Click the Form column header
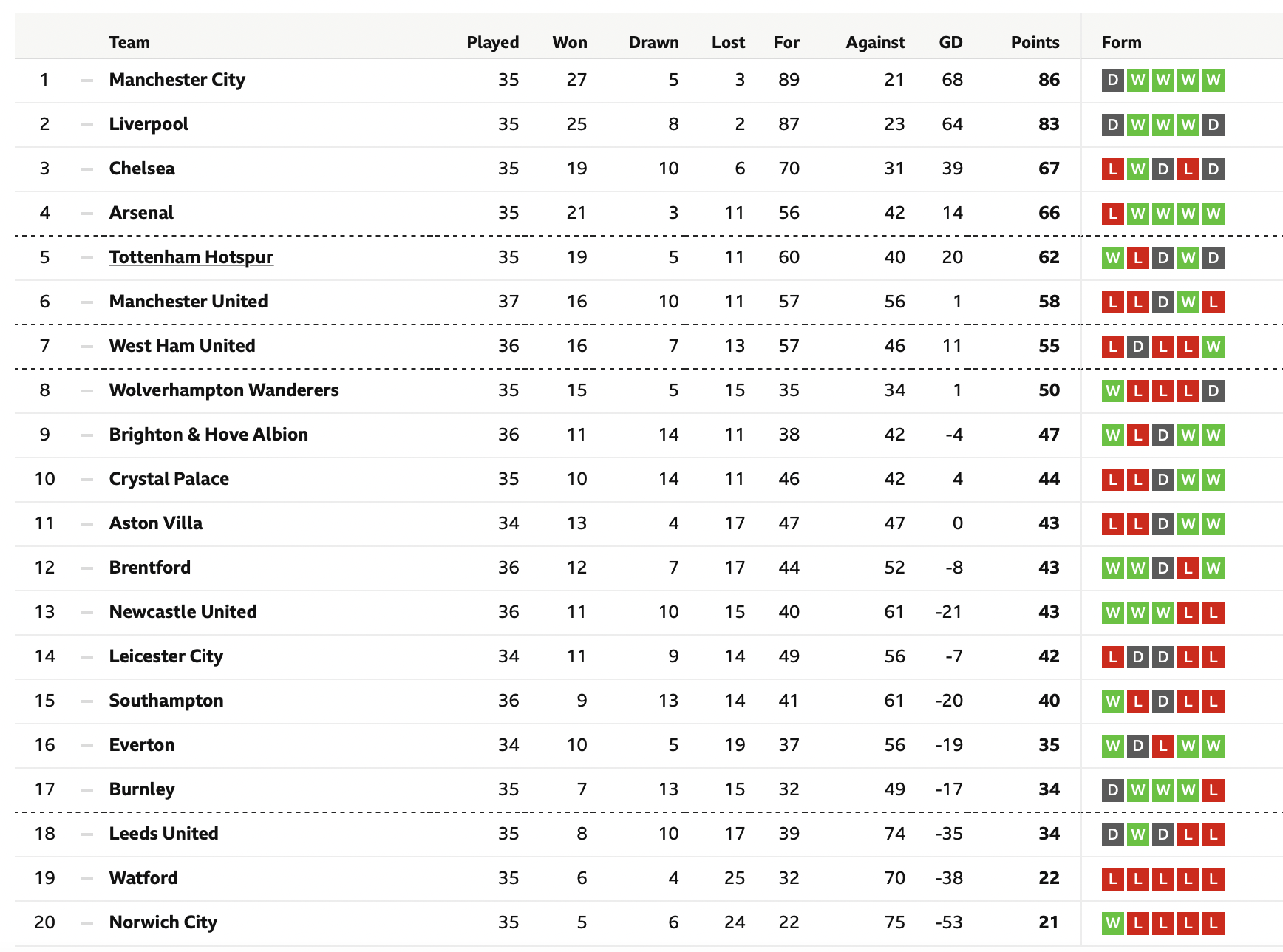 pos(1121,42)
